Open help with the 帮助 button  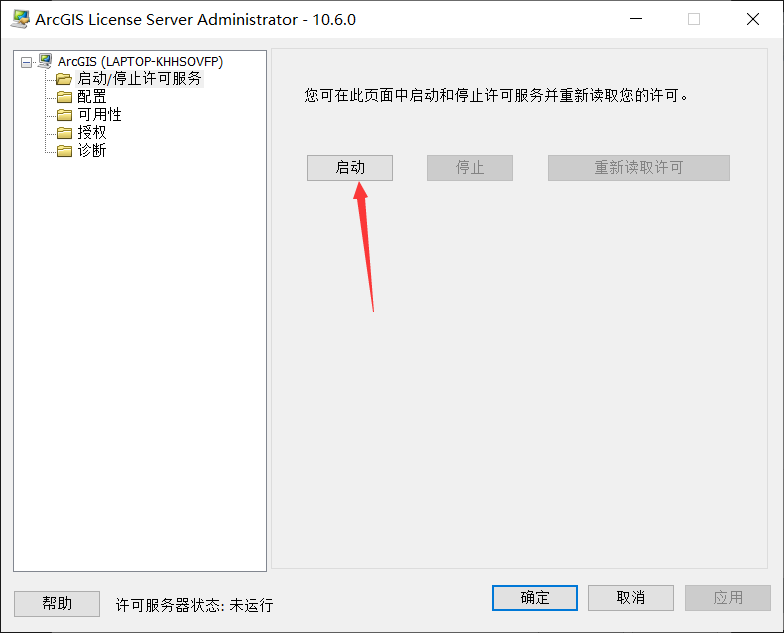(57, 604)
